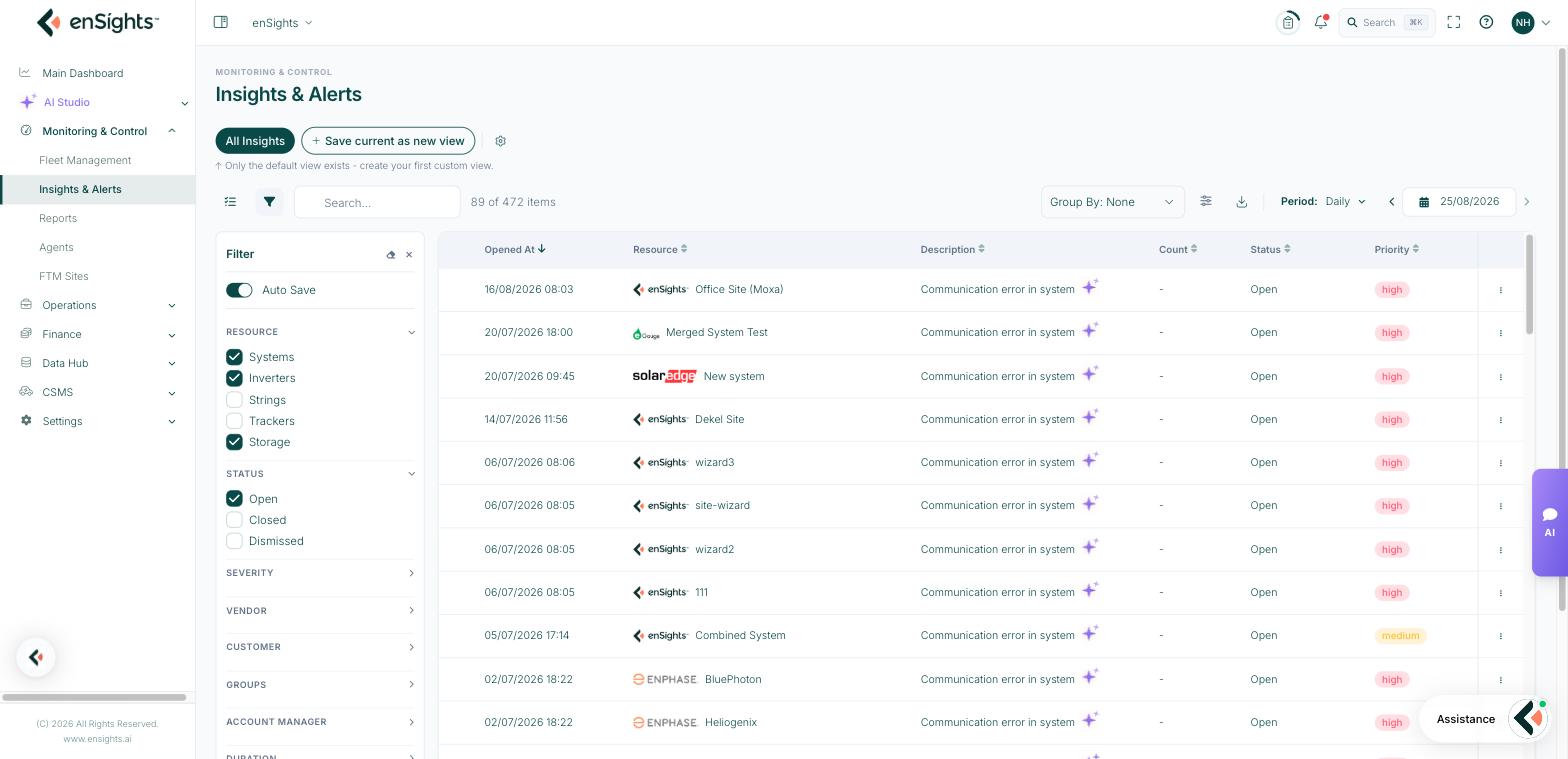Click Save current as new view
The height and width of the screenshot is (759, 1568).
(x=388, y=141)
